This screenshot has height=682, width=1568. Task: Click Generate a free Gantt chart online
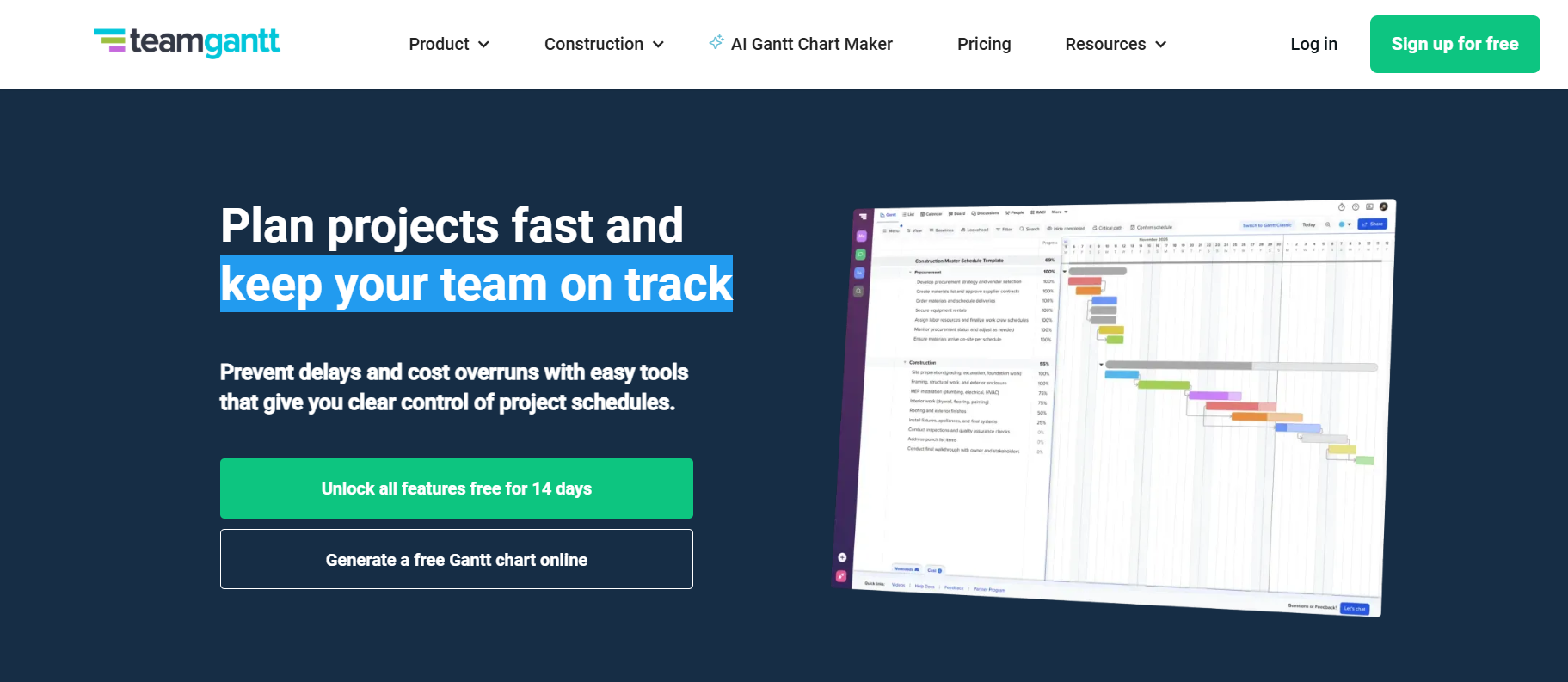click(x=457, y=559)
